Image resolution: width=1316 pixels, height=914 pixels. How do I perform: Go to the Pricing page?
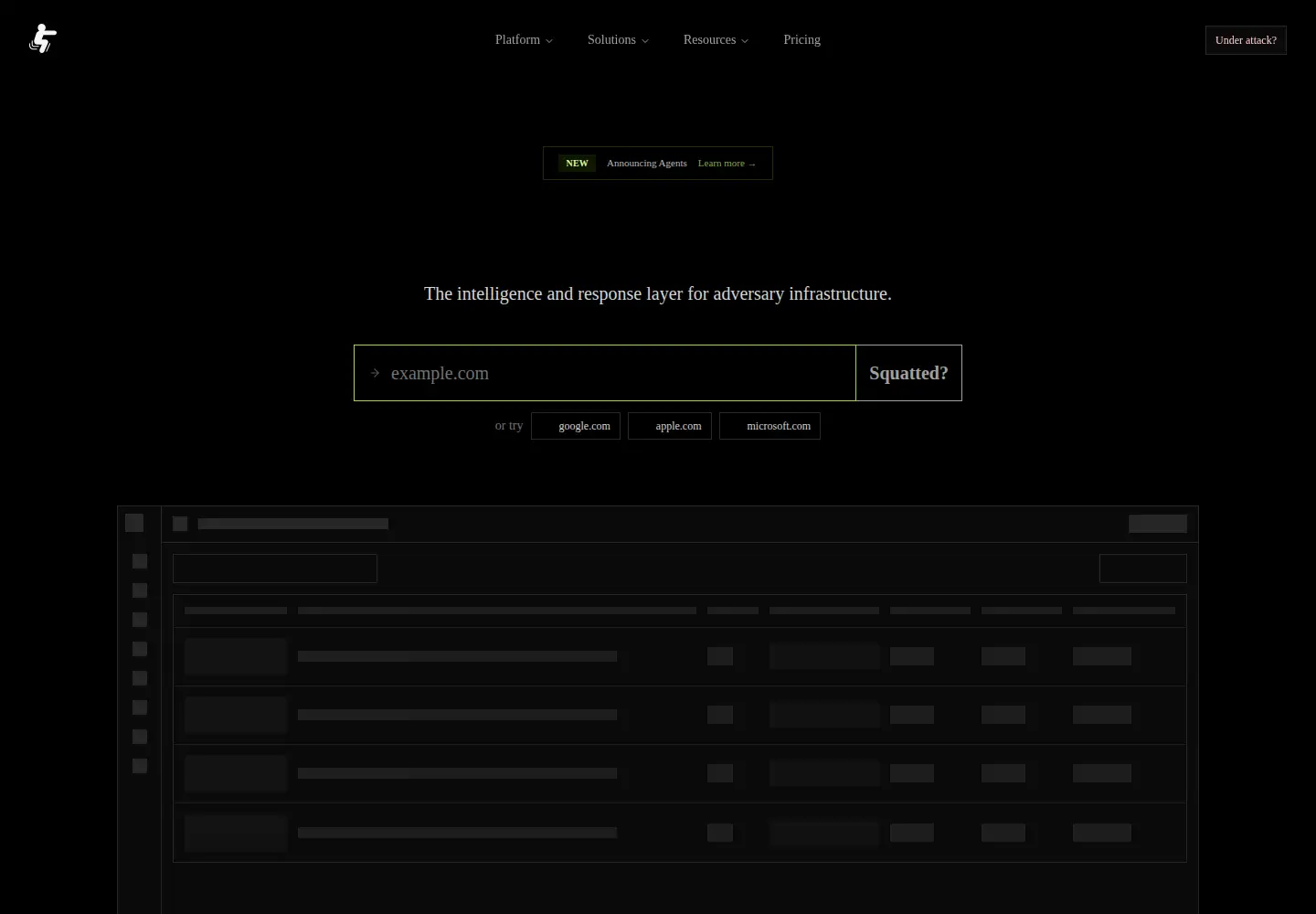[801, 40]
